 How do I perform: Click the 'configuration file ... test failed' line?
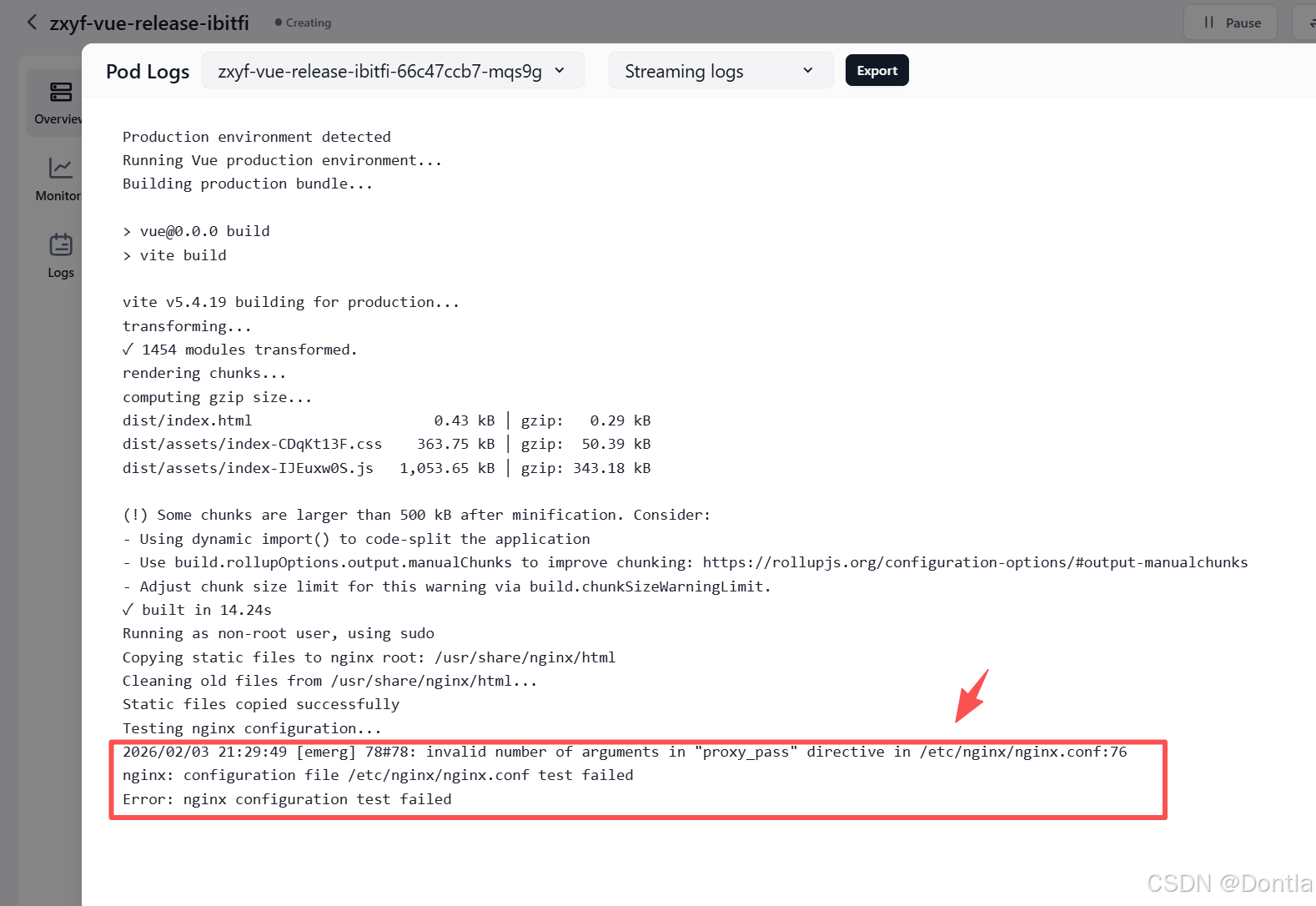point(378,775)
